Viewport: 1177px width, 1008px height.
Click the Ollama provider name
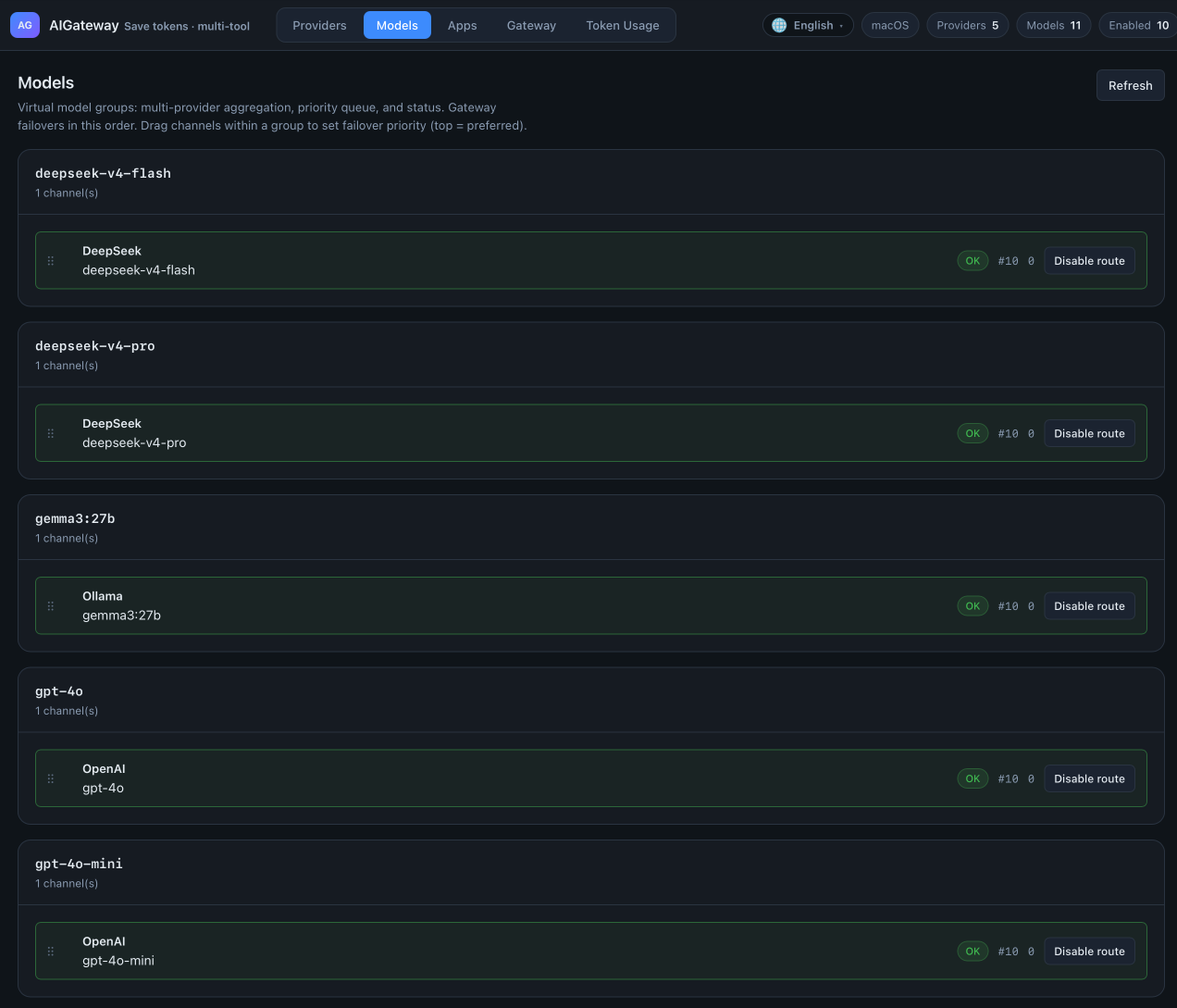pos(103,596)
